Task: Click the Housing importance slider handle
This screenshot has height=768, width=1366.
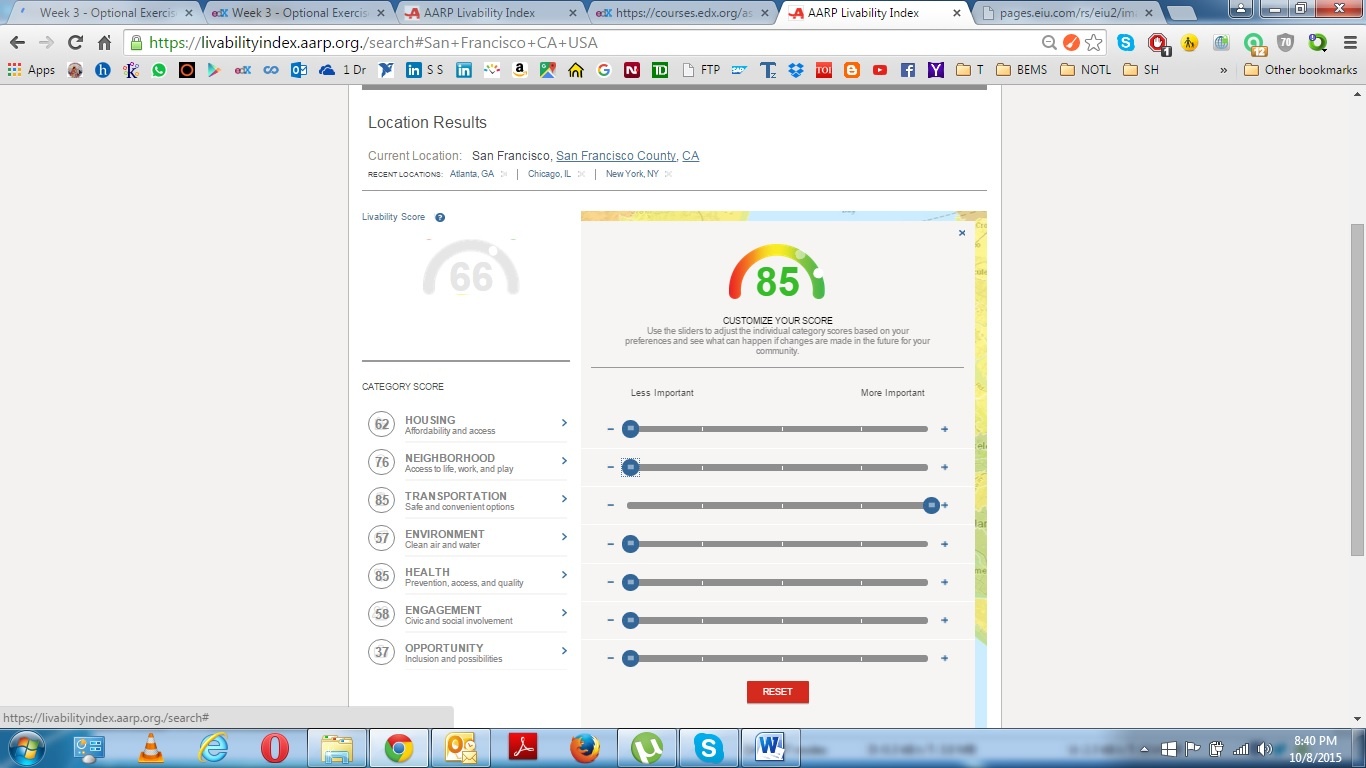Action: coord(630,429)
